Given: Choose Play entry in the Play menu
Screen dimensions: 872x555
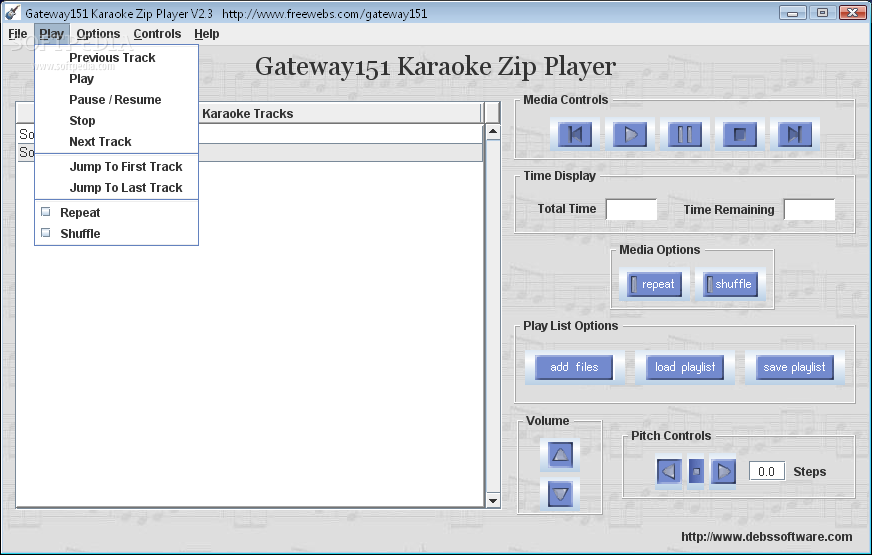Looking at the screenshot, I should (x=116, y=79).
